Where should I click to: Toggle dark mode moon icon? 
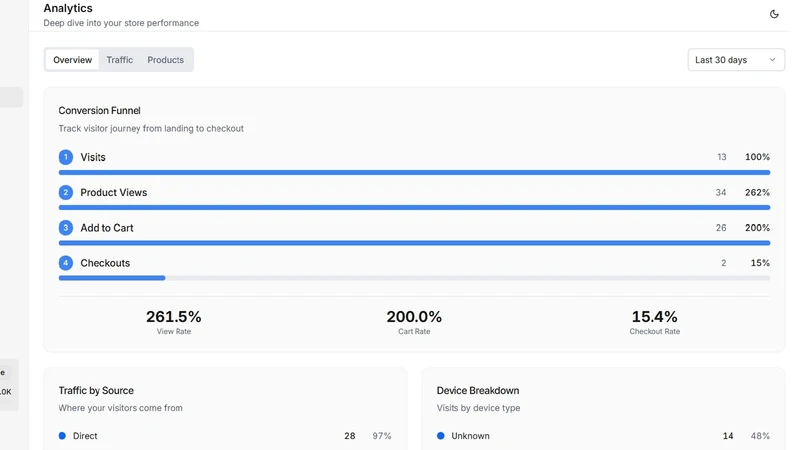(x=774, y=14)
